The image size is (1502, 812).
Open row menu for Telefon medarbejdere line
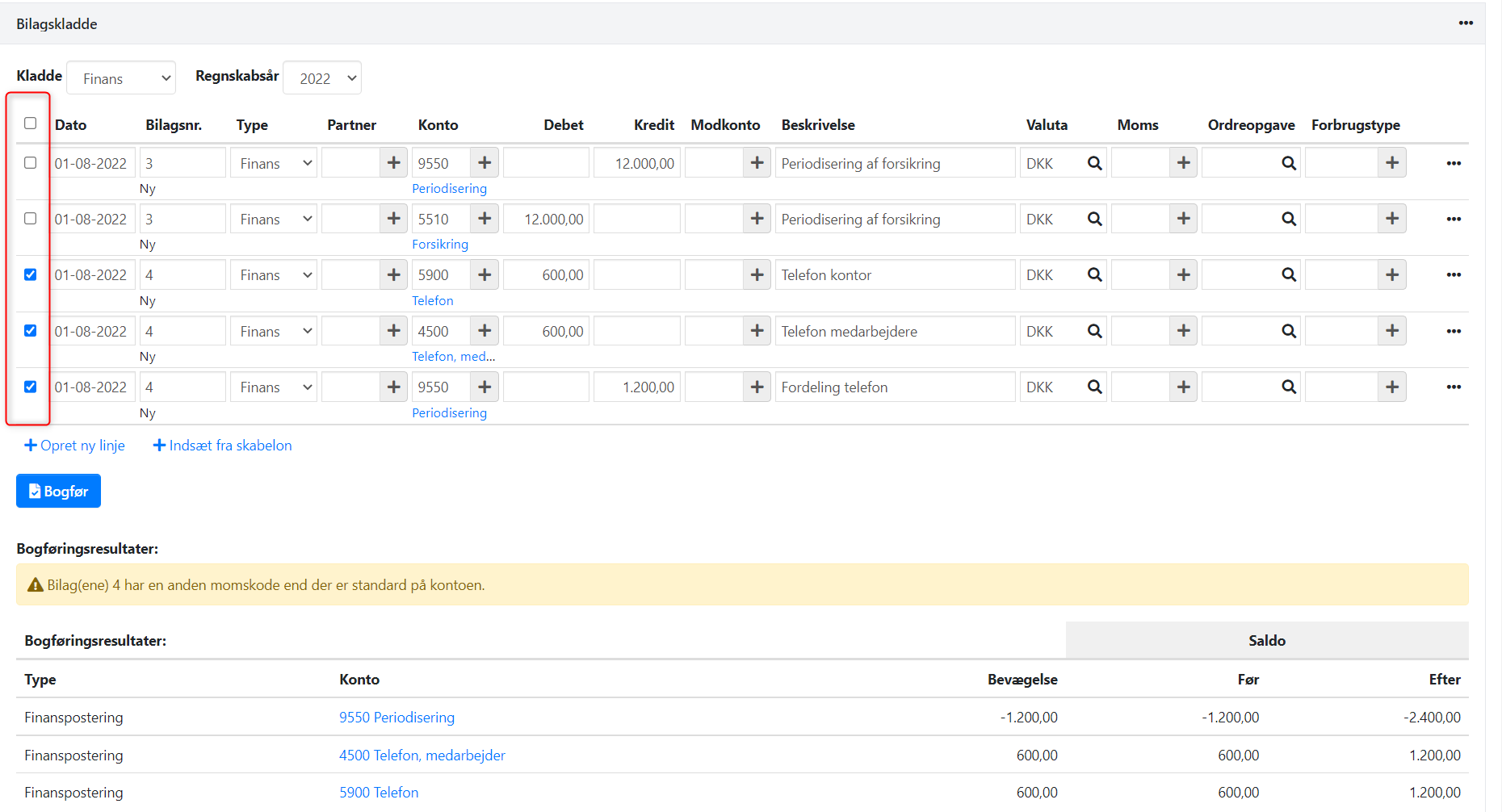[1454, 332]
